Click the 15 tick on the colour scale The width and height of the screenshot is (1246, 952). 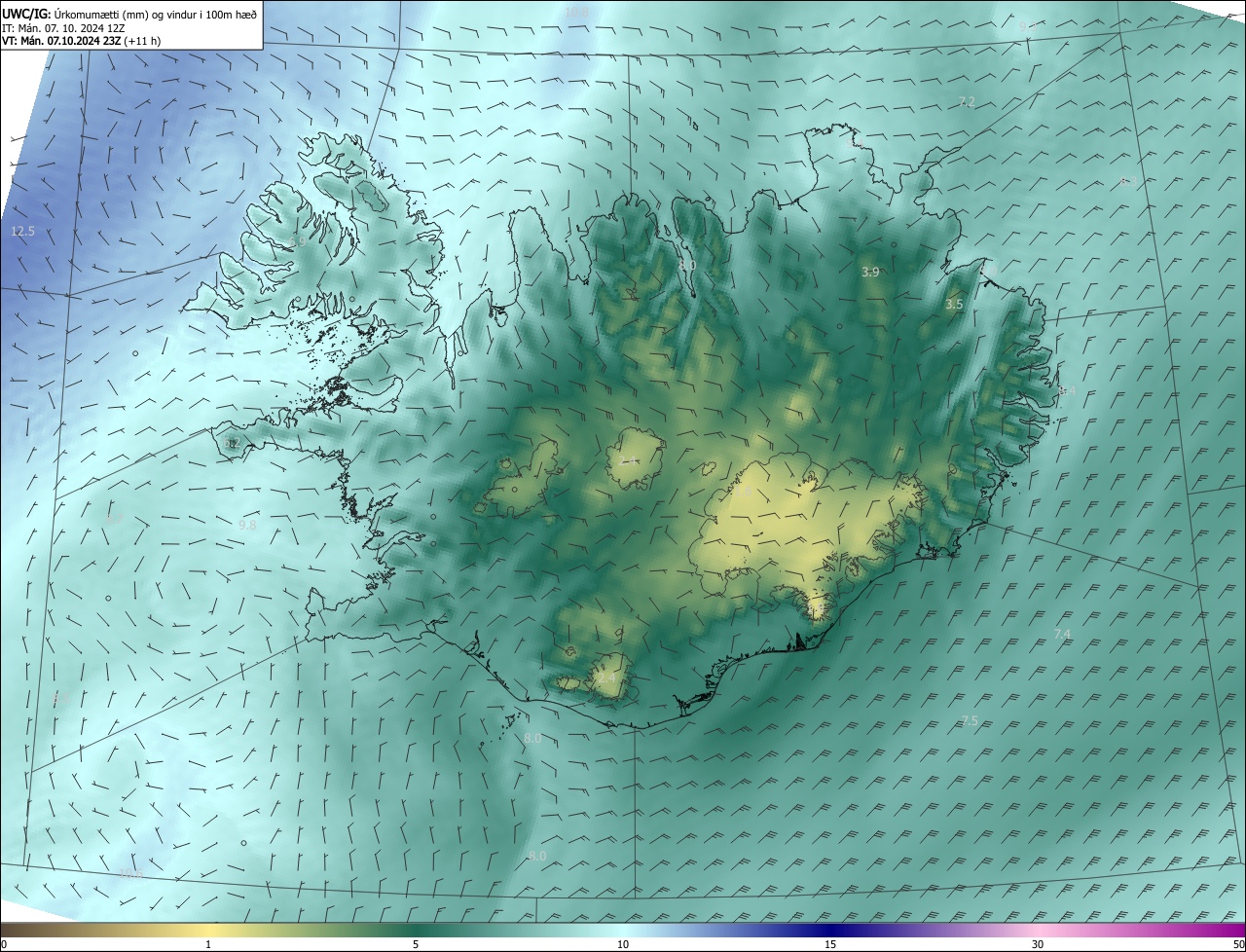830,944
